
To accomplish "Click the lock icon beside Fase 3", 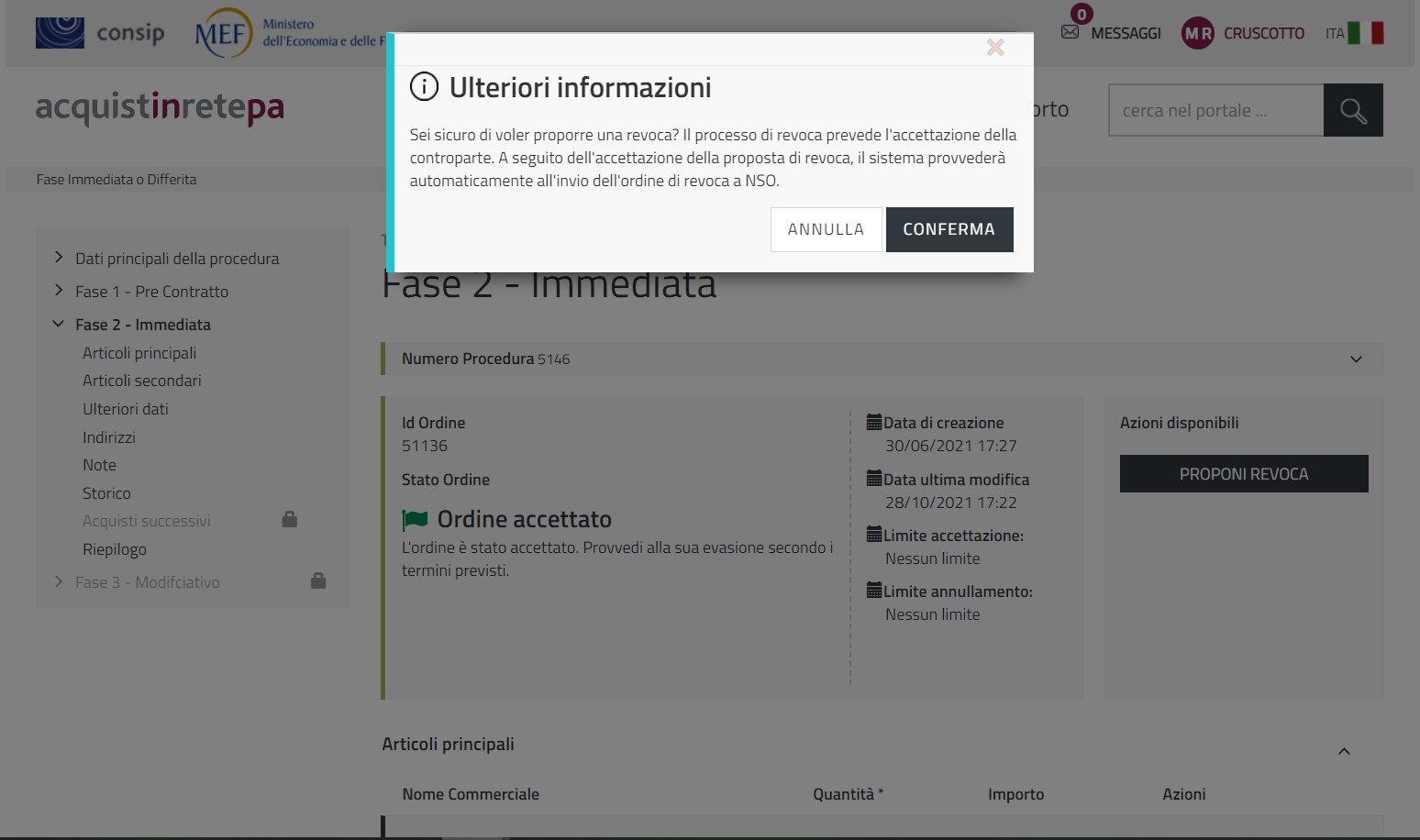I will coord(318,580).
